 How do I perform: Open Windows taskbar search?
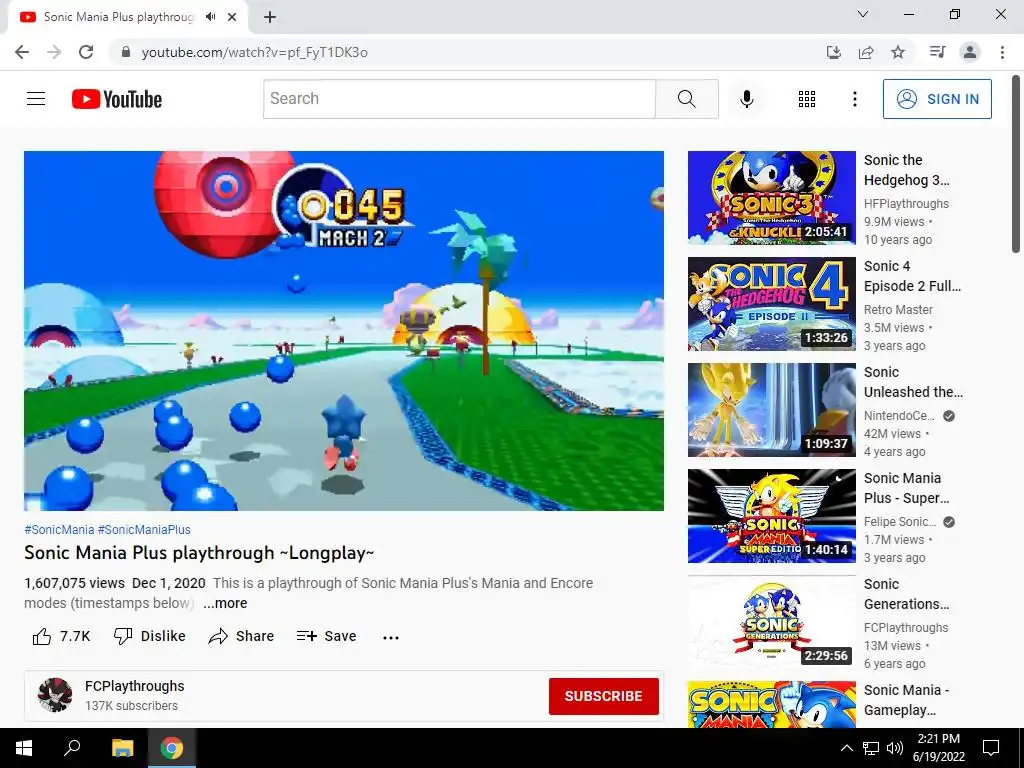[x=72, y=748]
